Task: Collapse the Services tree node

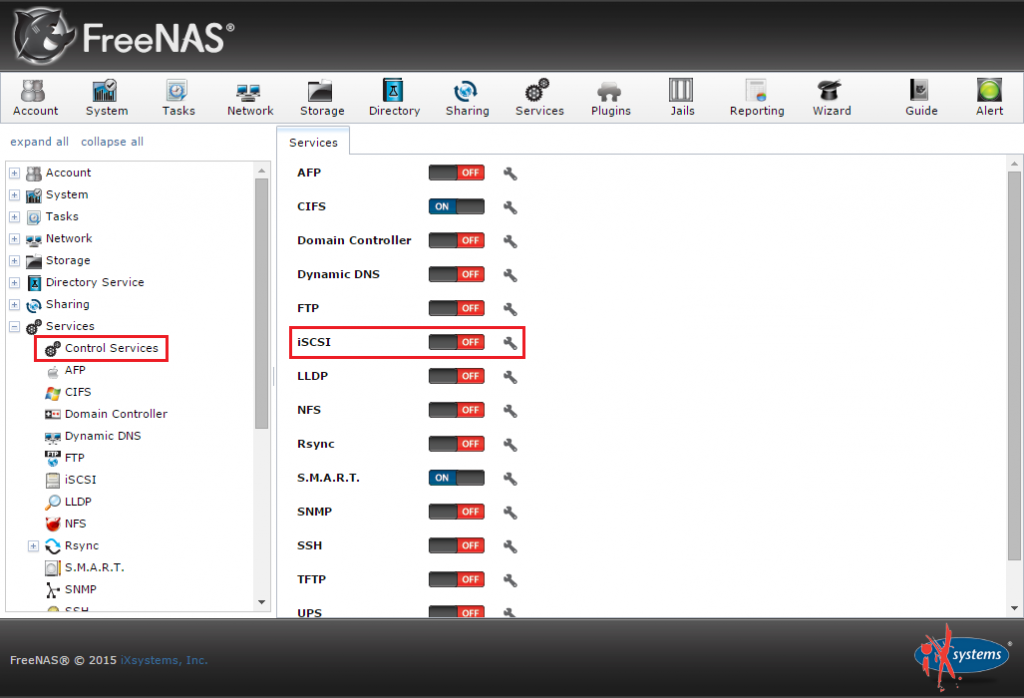Action: [14, 326]
